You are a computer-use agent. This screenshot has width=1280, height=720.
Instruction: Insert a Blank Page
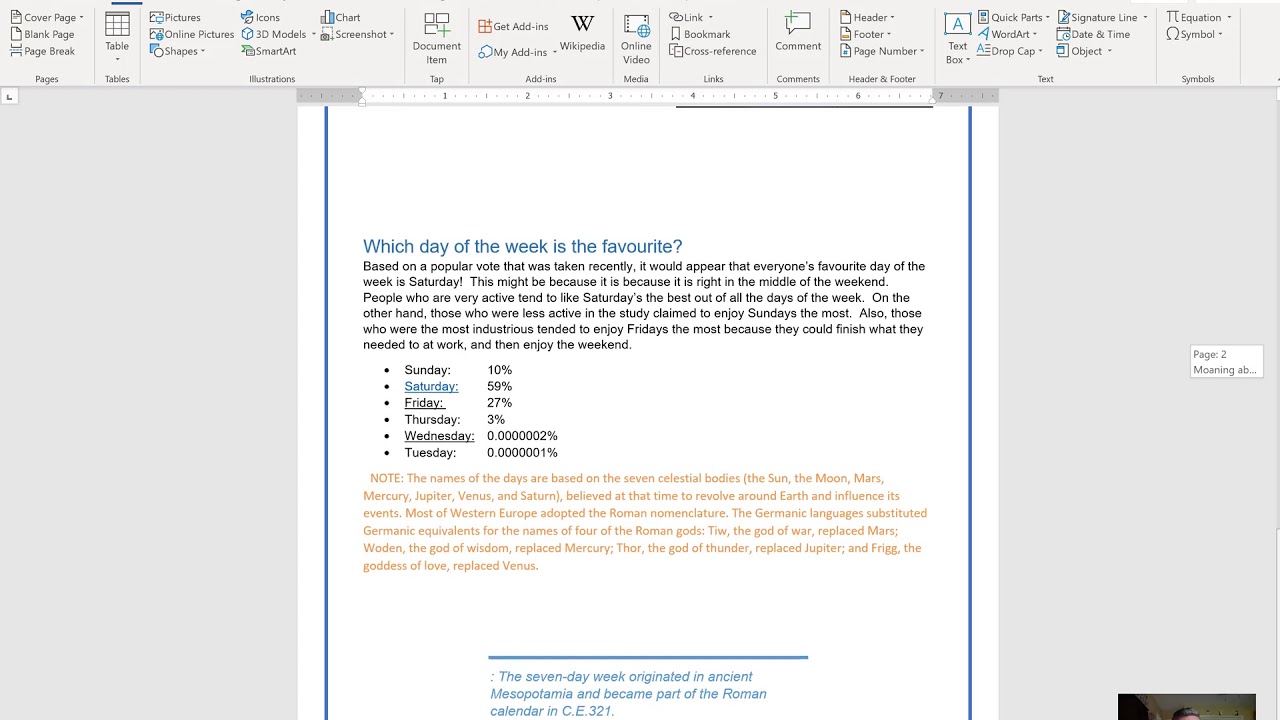42,34
